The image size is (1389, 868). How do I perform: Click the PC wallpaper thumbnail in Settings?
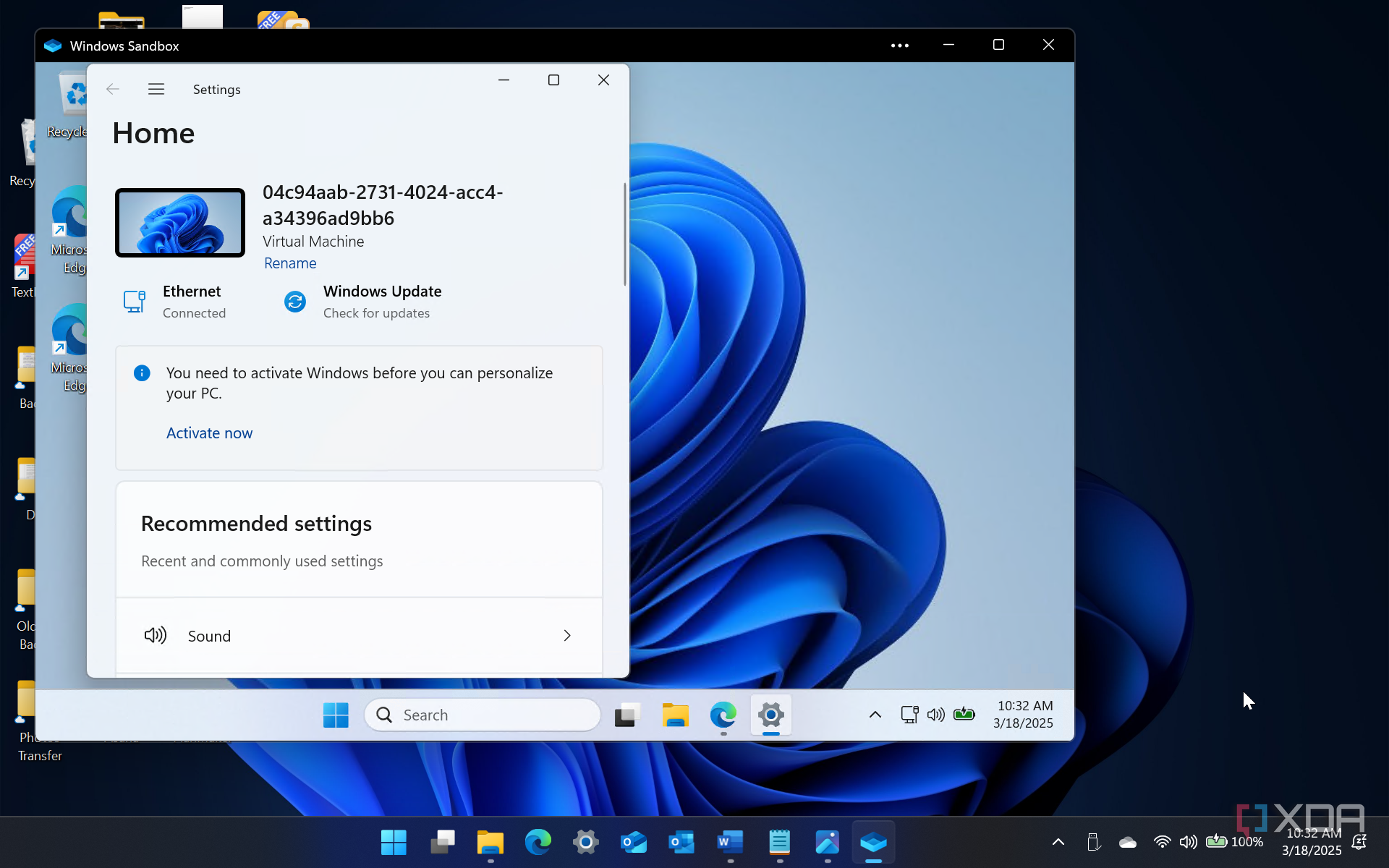(x=180, y=223)
